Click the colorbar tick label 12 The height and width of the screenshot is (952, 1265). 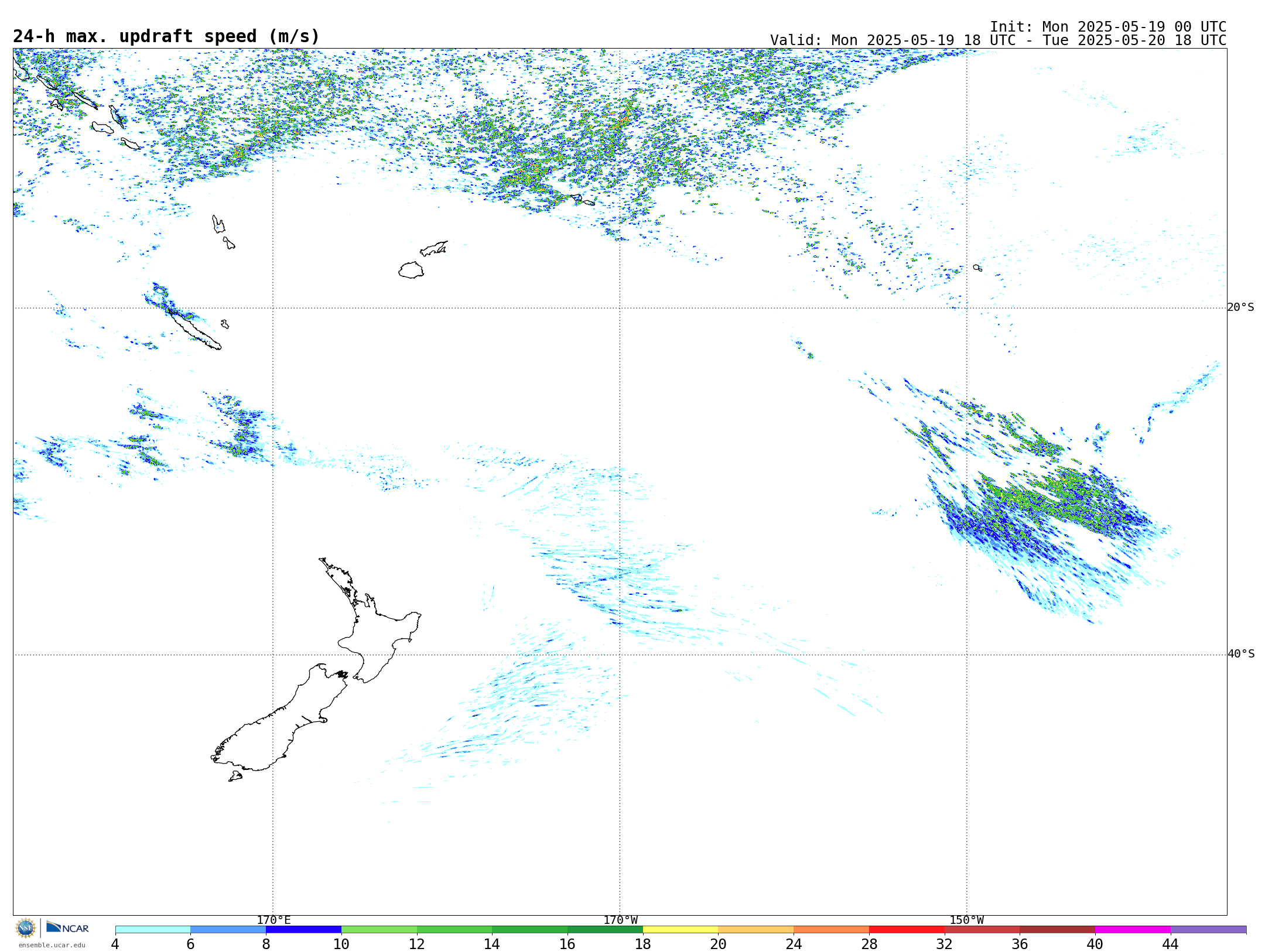(x=417, y=944)
